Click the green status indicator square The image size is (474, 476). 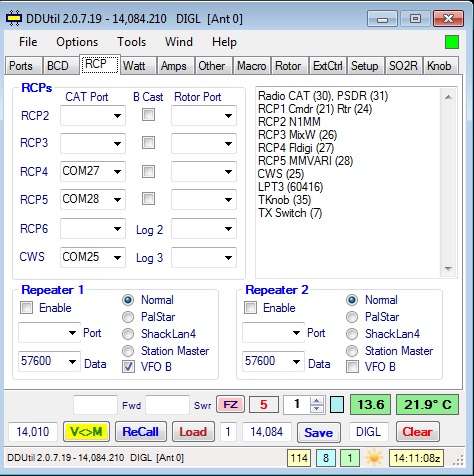coord(452,42)
